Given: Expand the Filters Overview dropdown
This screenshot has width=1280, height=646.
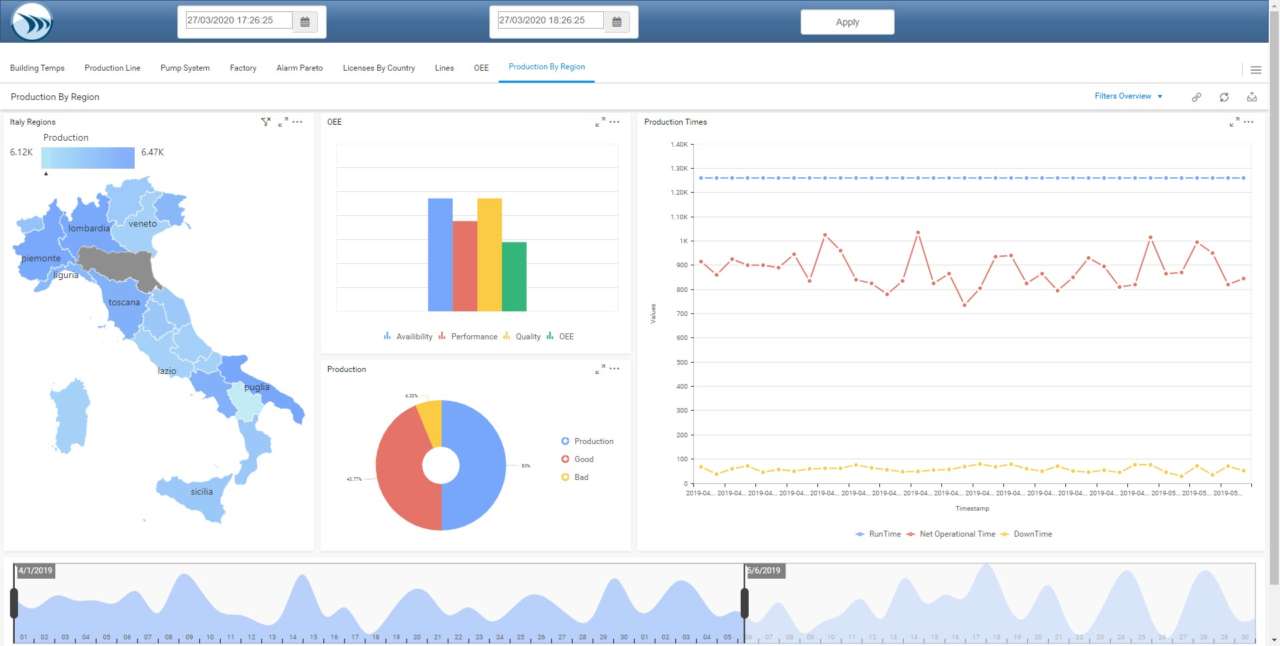Looking at the screenshot, I should click(x=1128, y=97).
